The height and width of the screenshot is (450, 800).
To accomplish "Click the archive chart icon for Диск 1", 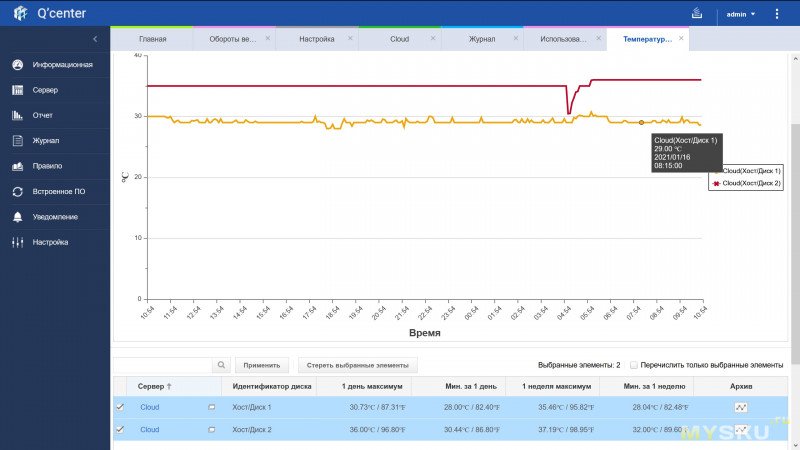I will tap(741, 408).
